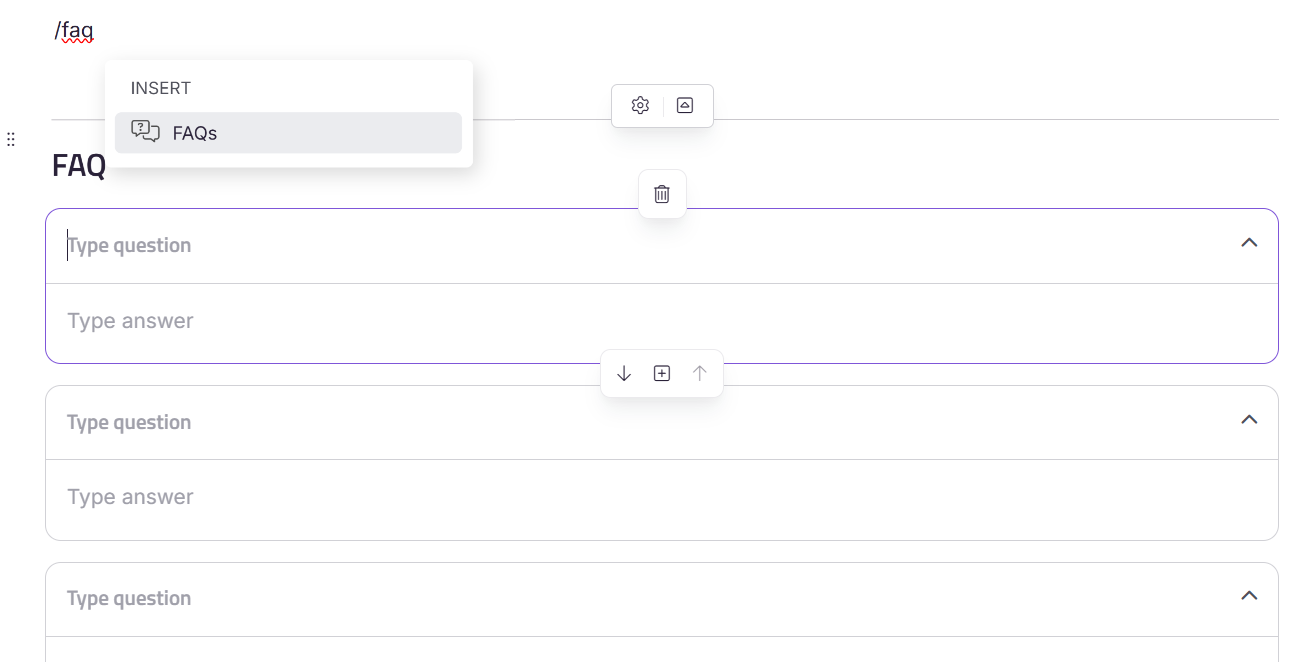Collapse the third FAQ item chevron
Screen dimensions: 1295x662
click(1249, 595)
